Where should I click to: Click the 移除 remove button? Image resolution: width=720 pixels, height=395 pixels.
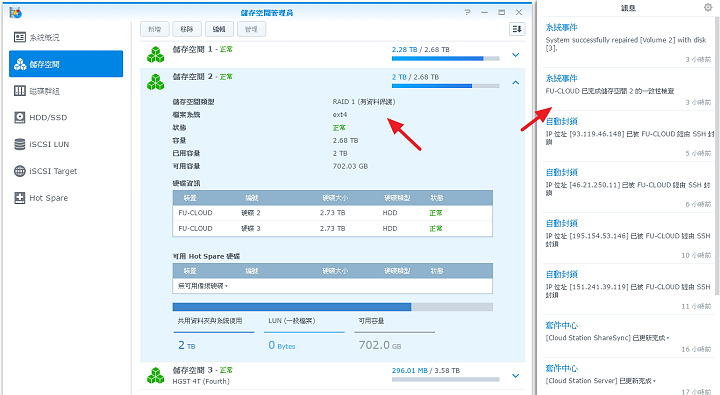[187, 29]
